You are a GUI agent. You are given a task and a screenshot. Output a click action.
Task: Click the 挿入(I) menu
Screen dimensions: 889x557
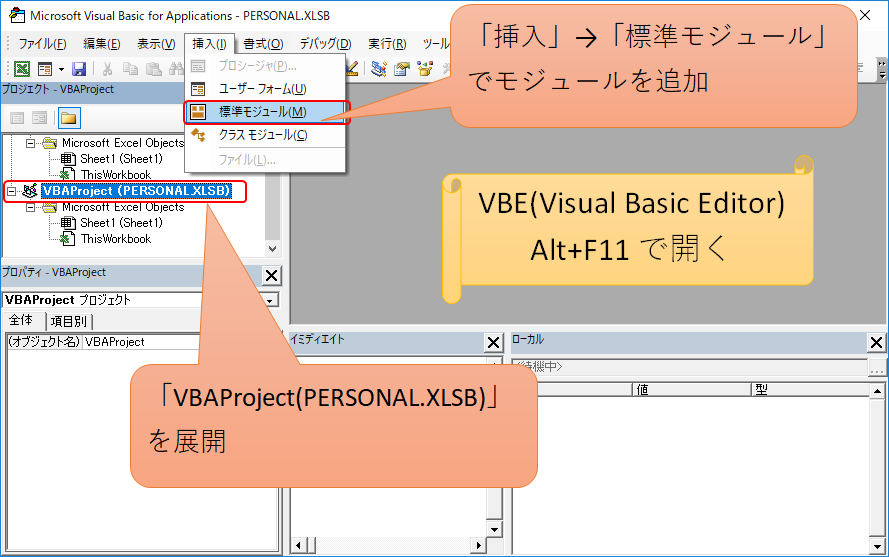point(209,44)
